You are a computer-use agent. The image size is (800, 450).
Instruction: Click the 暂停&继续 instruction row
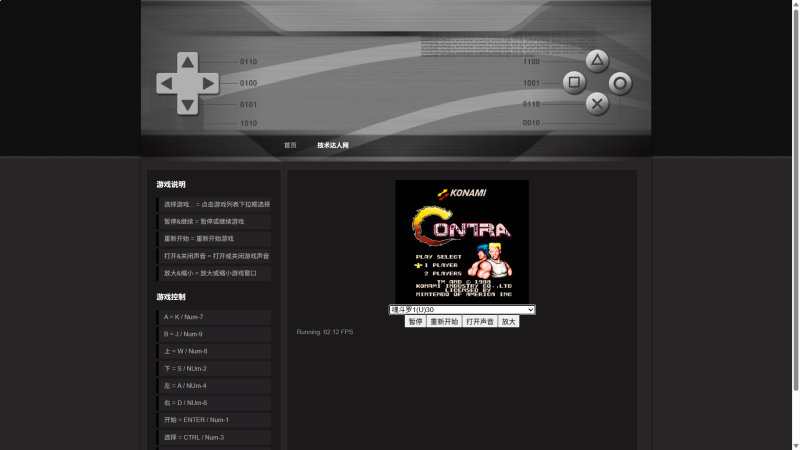pos(214,221)
